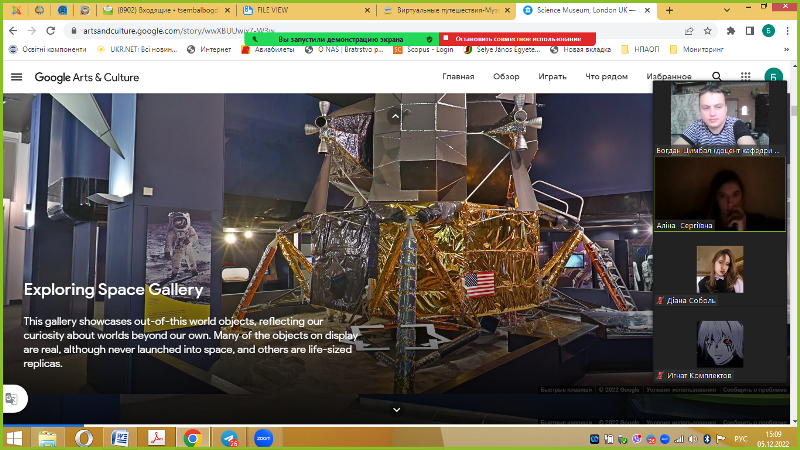Select Аліна Сергіївна's video thumbnail
Image resolution: width=800 pixels, height=450 pixels.
coord(720,194)
